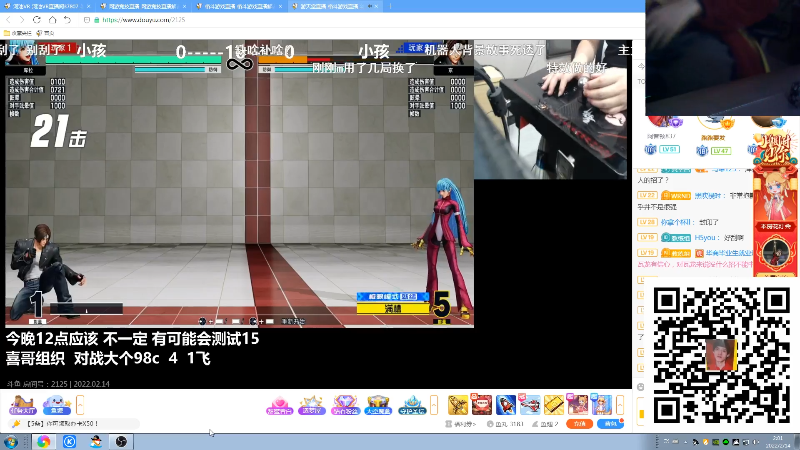Image resolution: width=800 pixels, height=450 pixels.
Task: Click the undo/restore arrow in browser toolbar
Action: point(67,20)
